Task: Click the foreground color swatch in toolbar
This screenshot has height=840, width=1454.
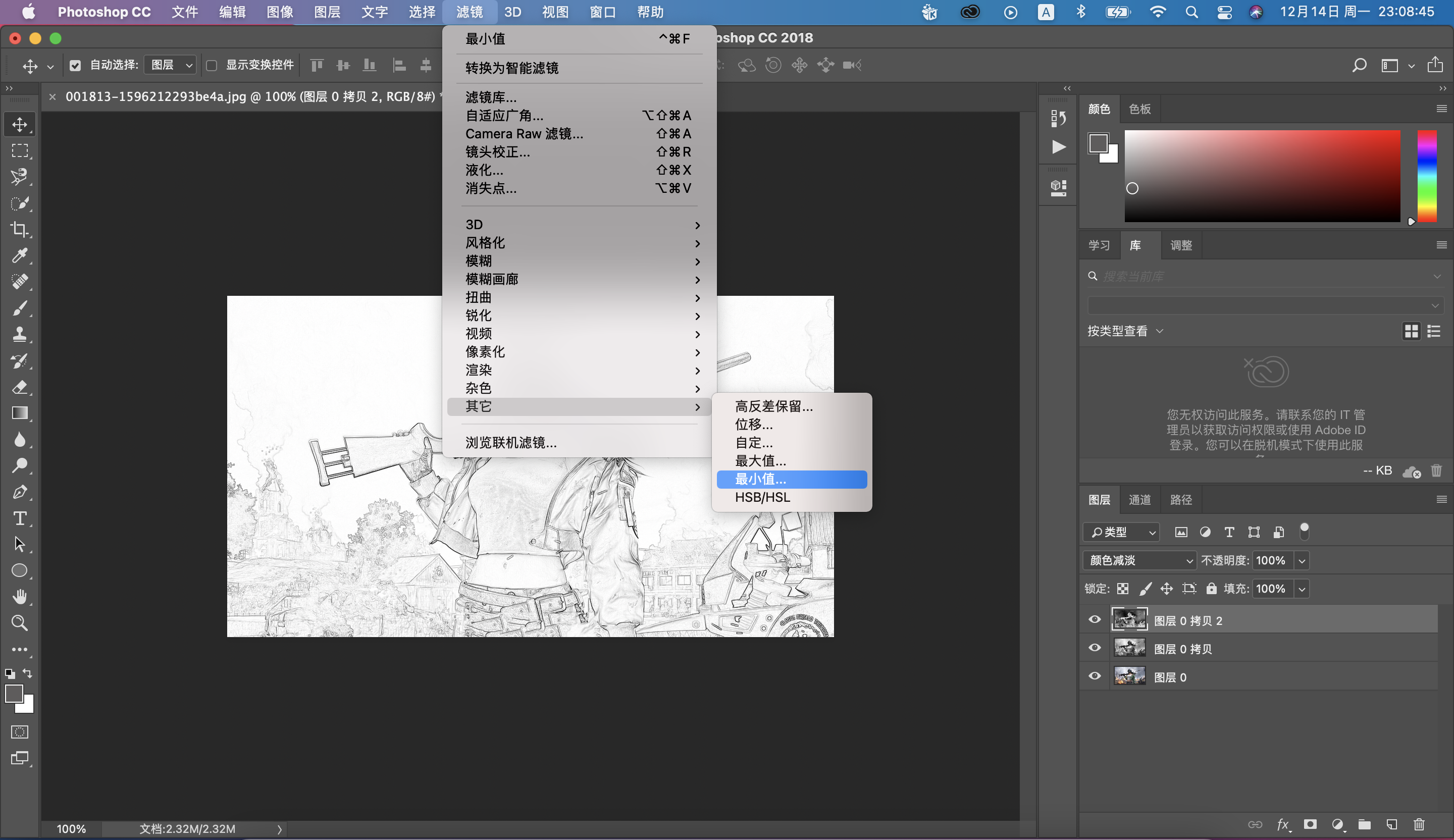Action: [x=14, y=694]
